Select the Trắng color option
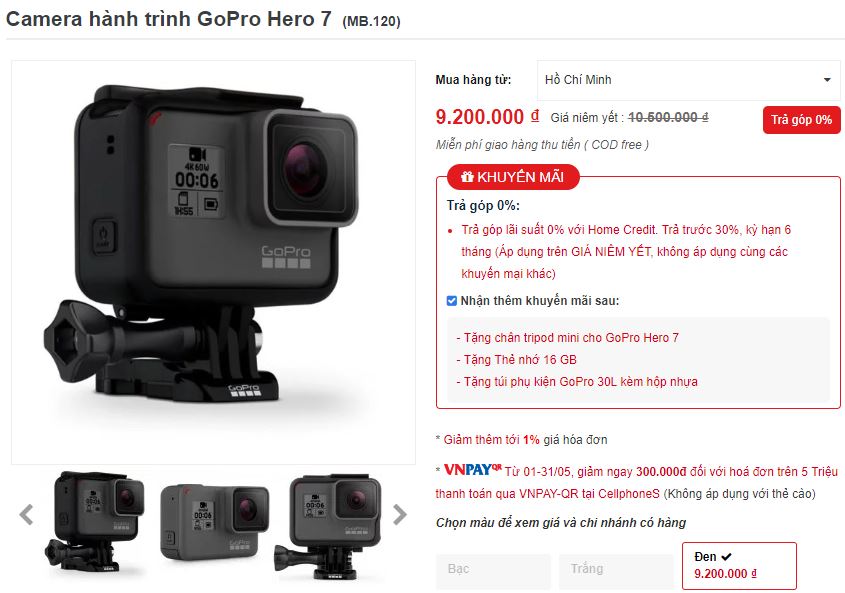Viewport: 845px width, 593px height. 616,570
